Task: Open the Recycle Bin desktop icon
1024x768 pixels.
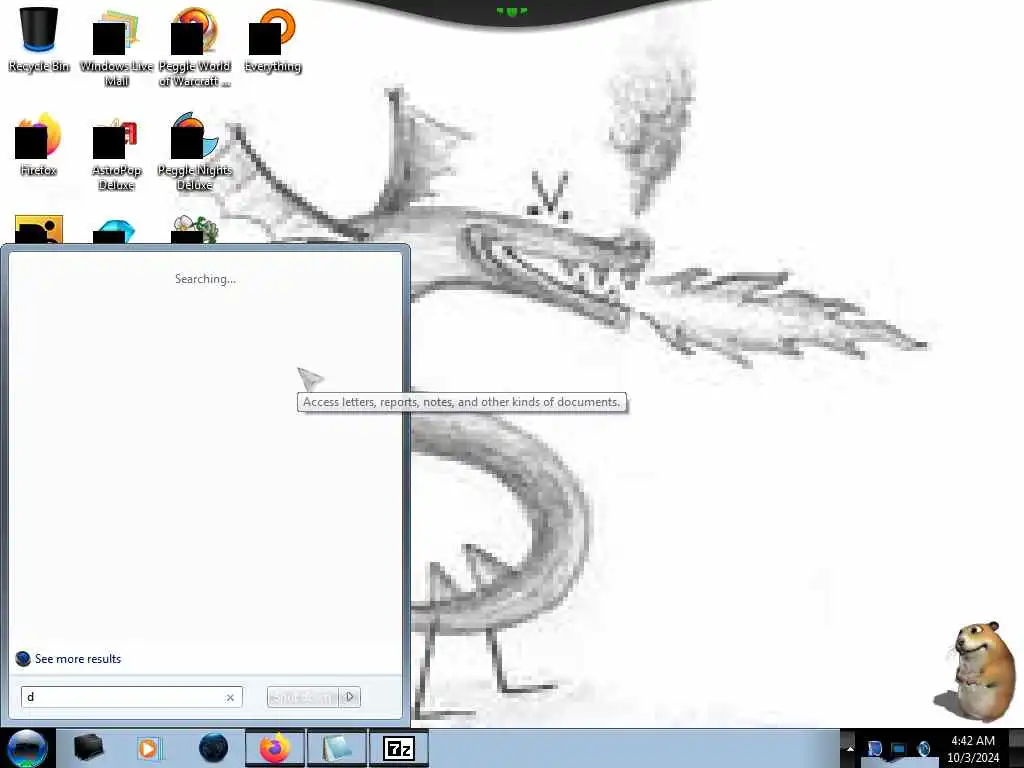Action: tap(39, 39)
